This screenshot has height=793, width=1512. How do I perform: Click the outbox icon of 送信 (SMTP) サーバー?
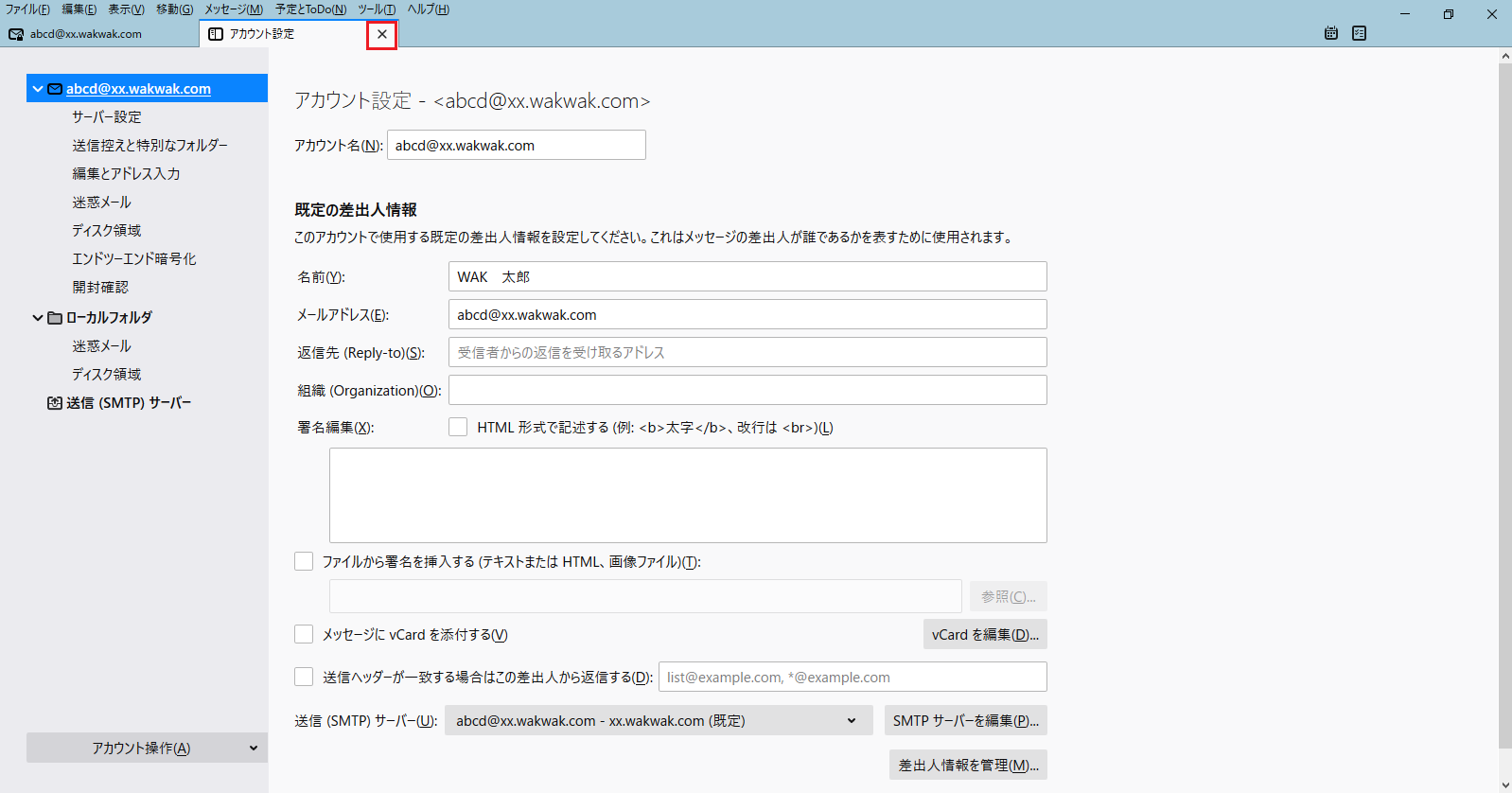(x=55, y=403)
